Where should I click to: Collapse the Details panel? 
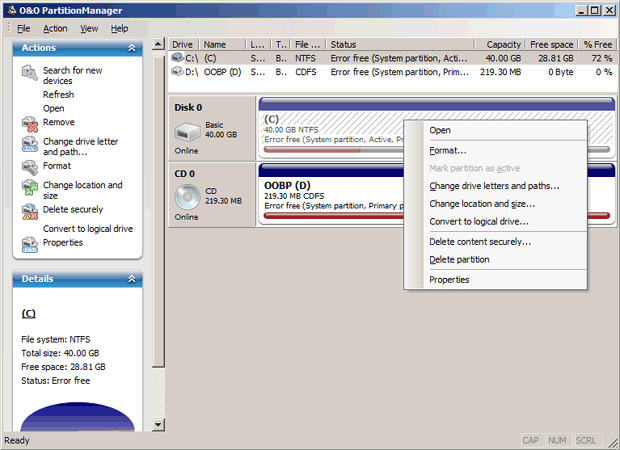tap(132, 279)
